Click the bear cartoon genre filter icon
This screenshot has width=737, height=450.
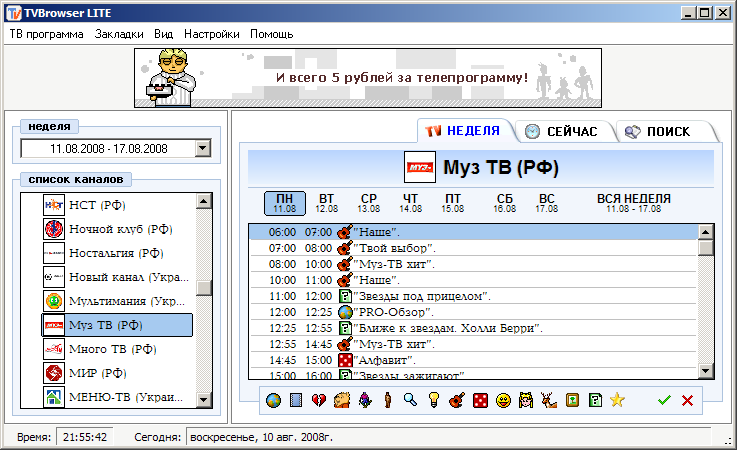pyautogui.click(x=342, y=401)
